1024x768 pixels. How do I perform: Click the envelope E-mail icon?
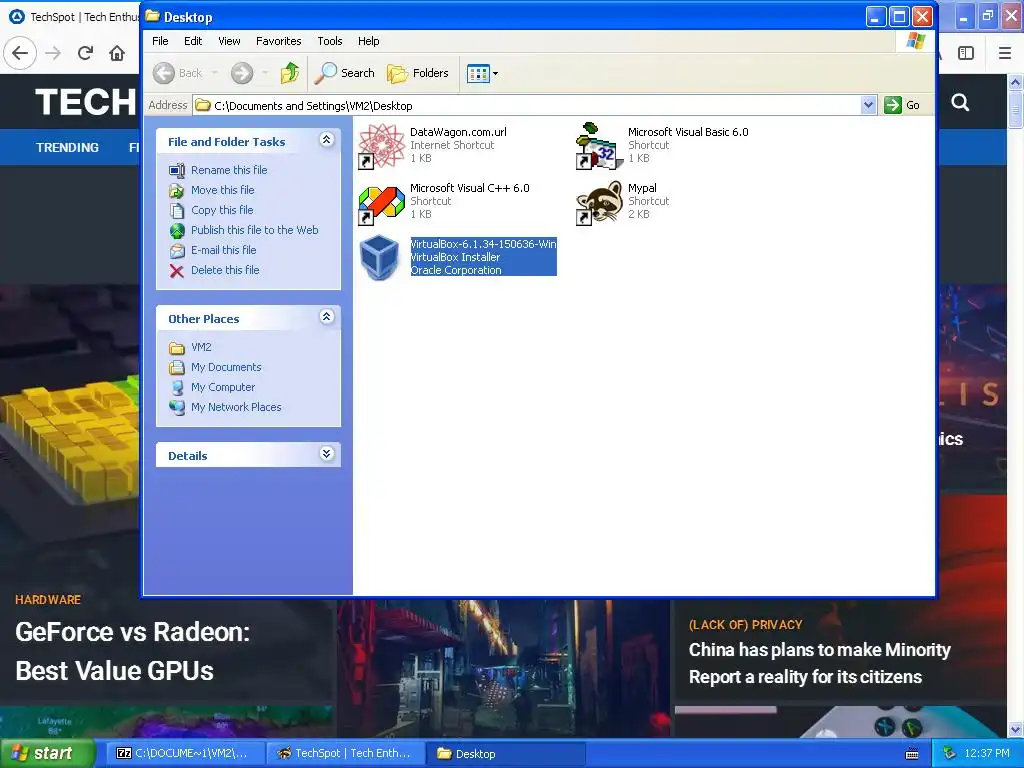(x=177, y=251)
